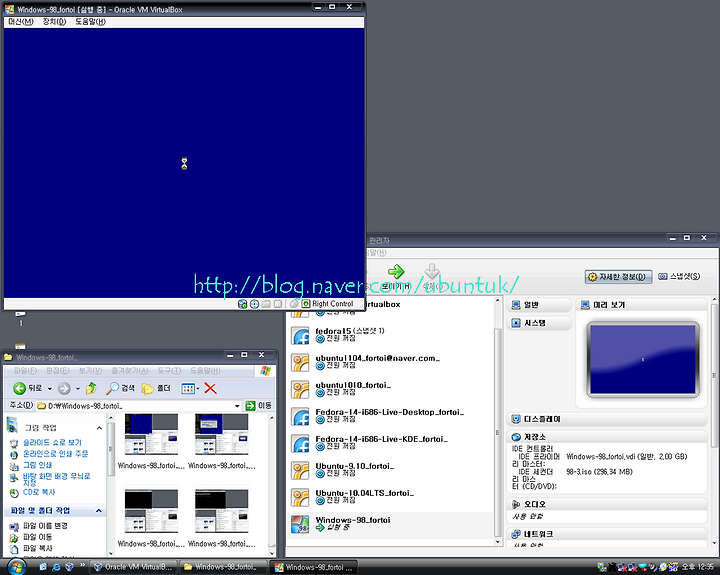Click 파일 이름 변경 link

(45, 526)
